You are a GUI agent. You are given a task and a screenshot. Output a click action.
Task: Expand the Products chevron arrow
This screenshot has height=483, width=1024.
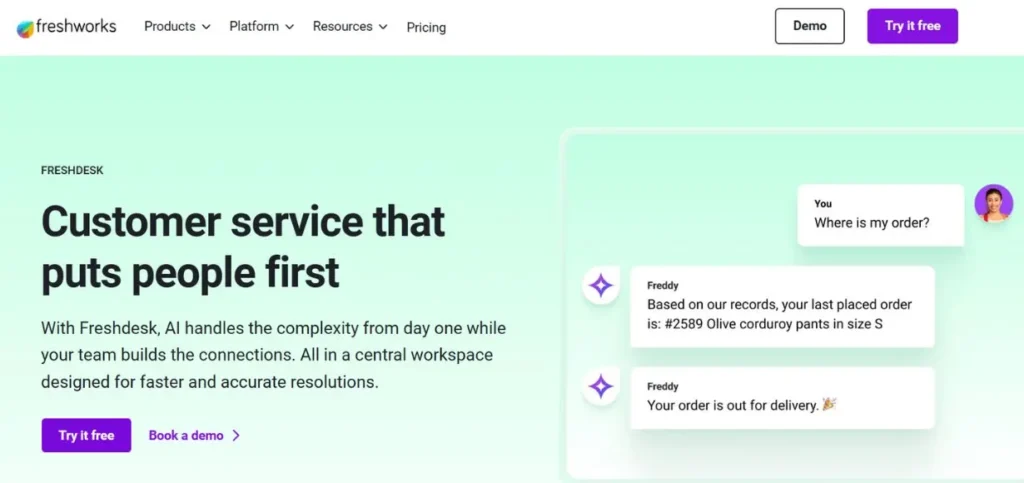coord(206,27)
